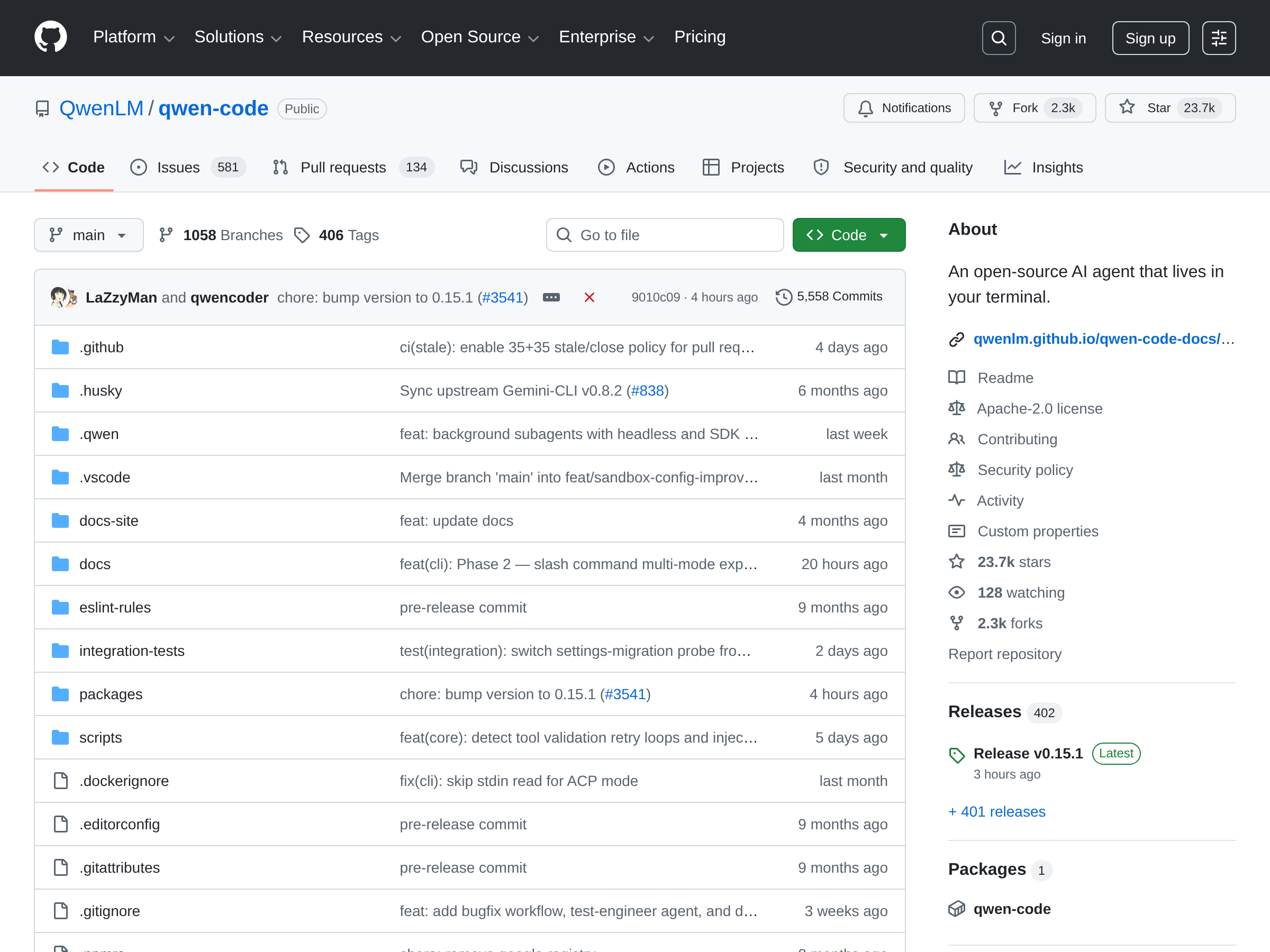Screen dimensions: 1270x952
Task: Click the search magnifier icon in header
Action: coord(999,38)
